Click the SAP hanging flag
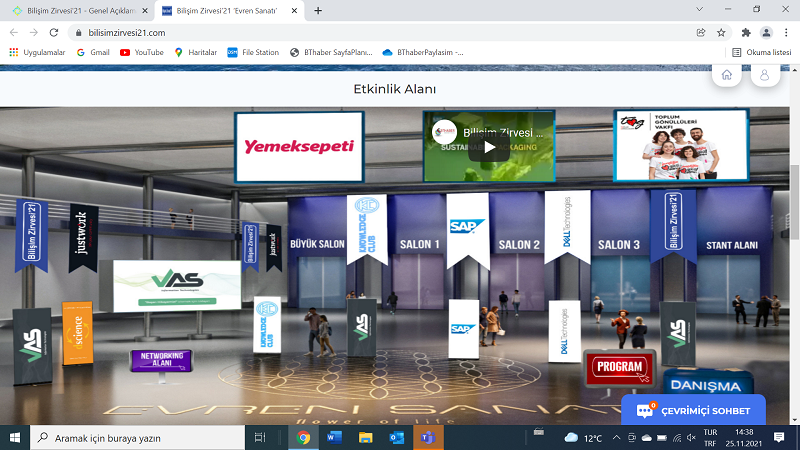800x450 pixels. coord(468,229)
